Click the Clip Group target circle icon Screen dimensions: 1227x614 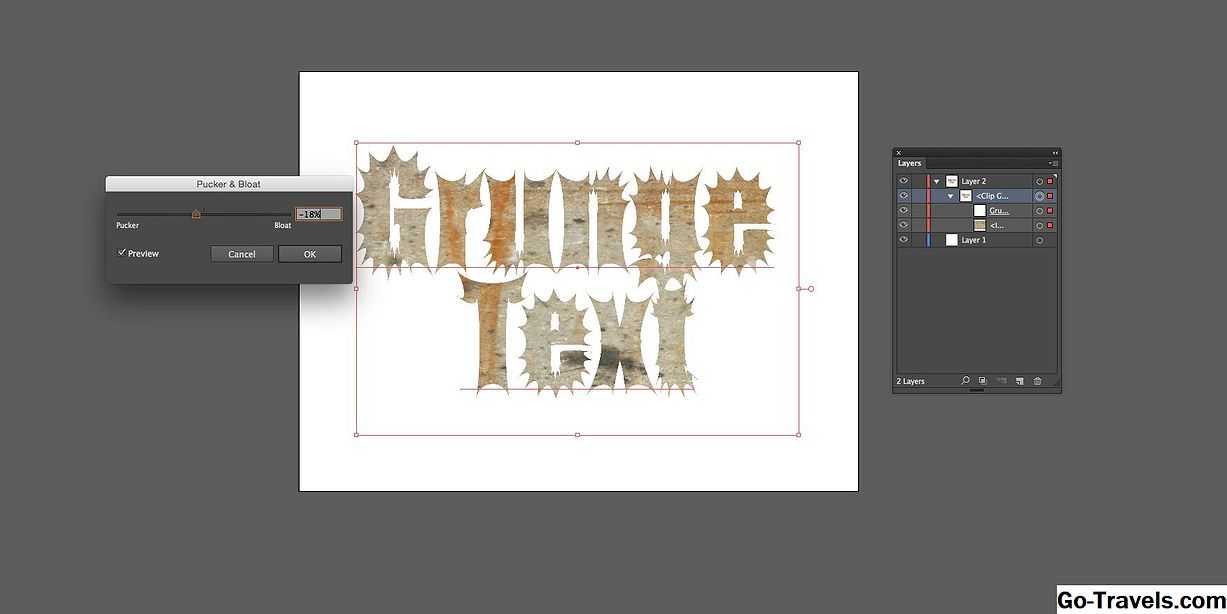point(1040,196)
